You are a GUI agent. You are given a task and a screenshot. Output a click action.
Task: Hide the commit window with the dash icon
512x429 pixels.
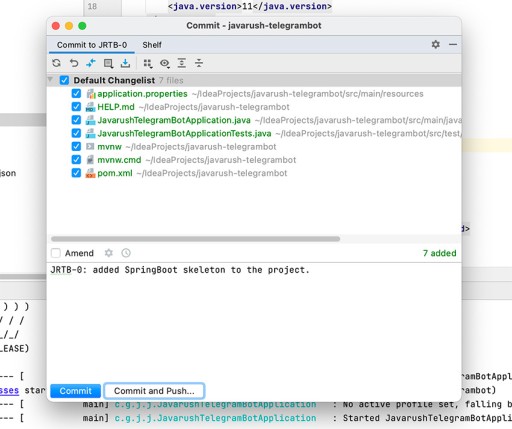click(453, 44)
